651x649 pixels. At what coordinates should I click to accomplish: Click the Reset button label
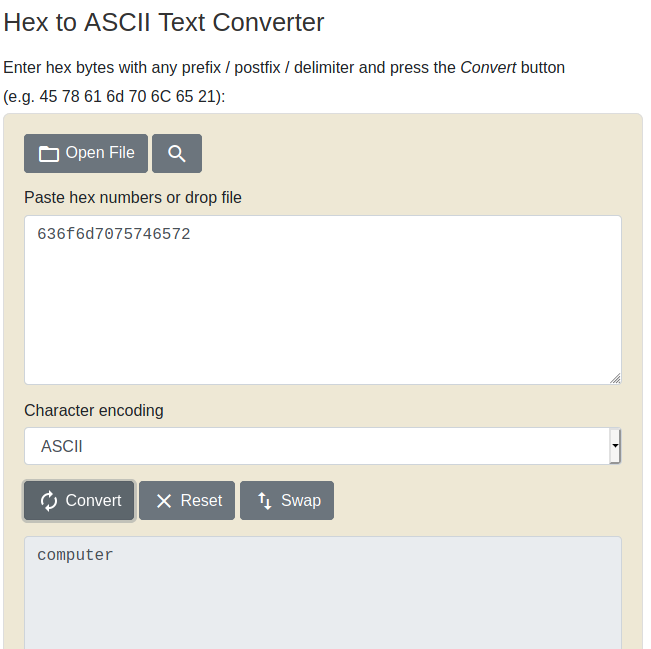[201, 500]
